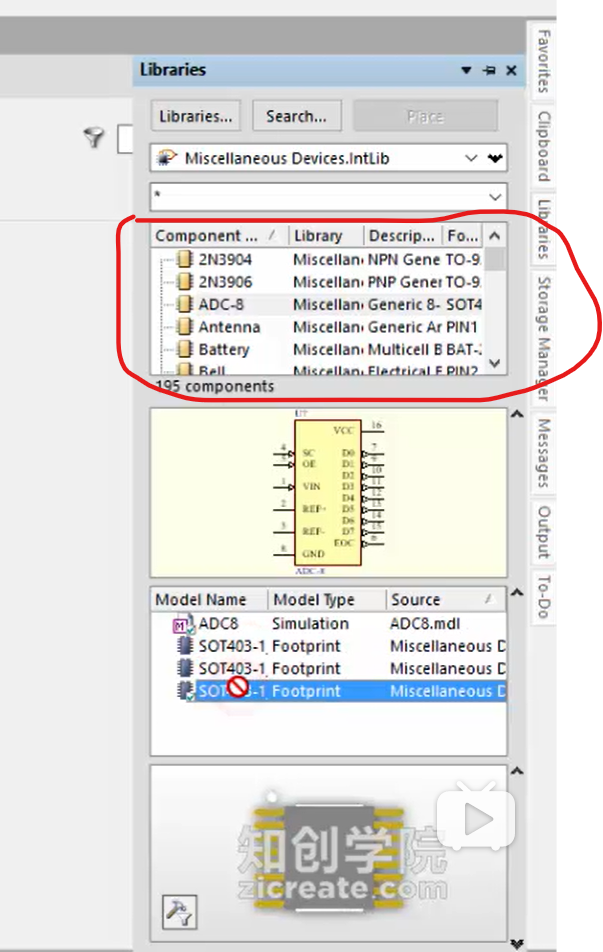603x952 pixels.
Task: Sort by Model Name column header
Action: point(209,600)
